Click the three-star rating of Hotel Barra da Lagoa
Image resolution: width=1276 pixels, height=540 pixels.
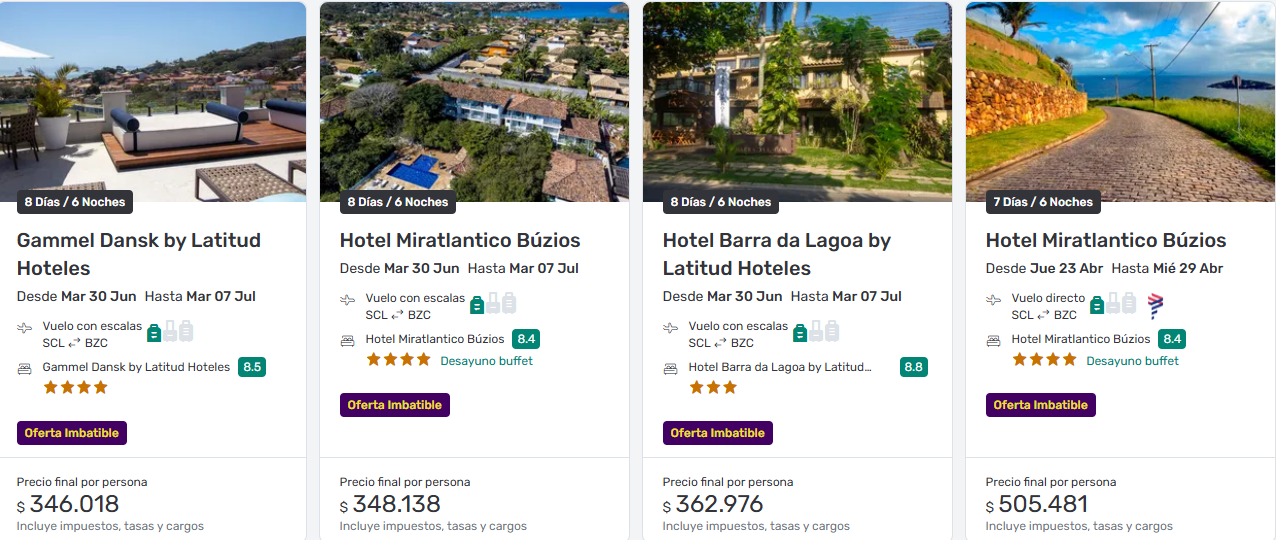[712, 387]
